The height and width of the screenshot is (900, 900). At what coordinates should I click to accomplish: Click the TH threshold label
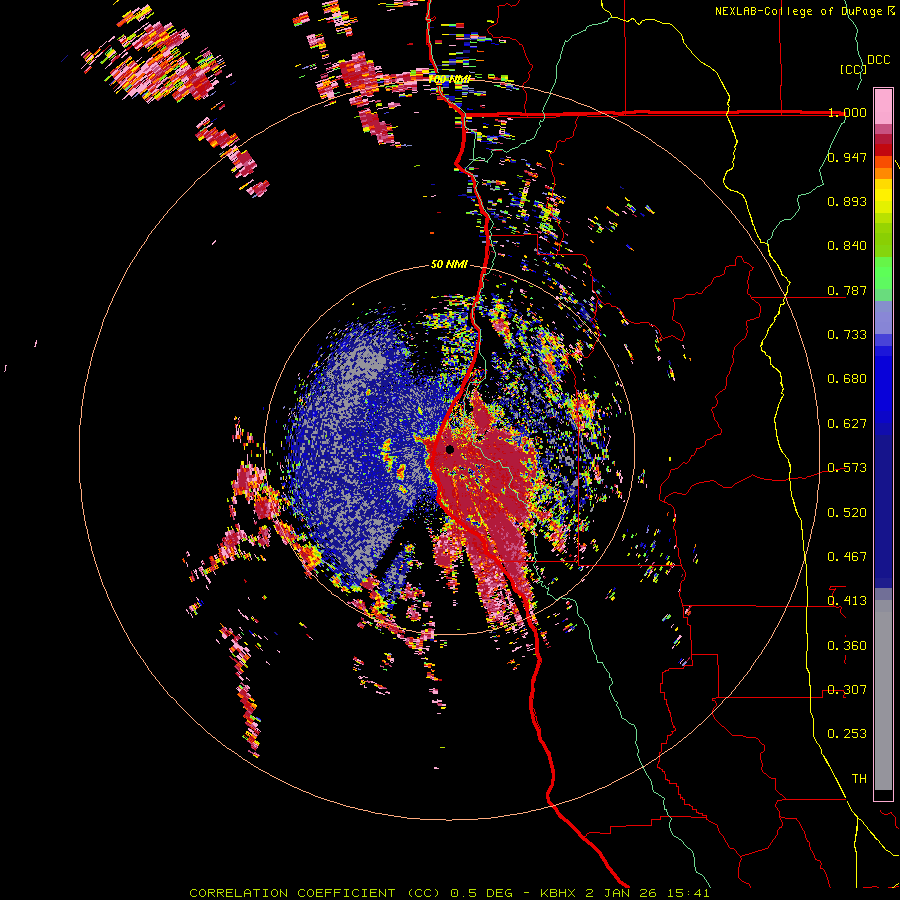point(859,779)
